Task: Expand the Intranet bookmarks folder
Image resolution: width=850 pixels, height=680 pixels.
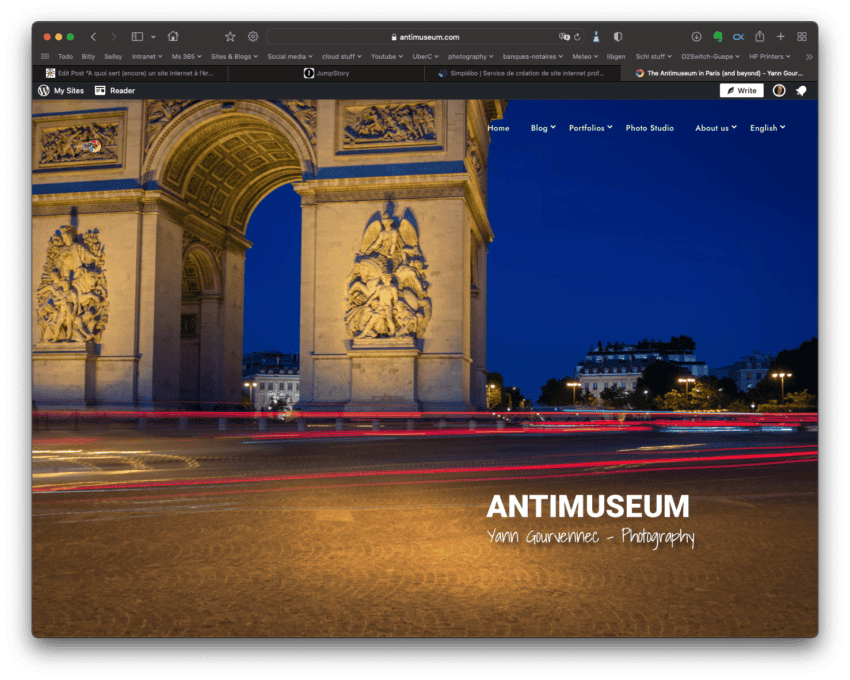Action: [x=147, y=56]
